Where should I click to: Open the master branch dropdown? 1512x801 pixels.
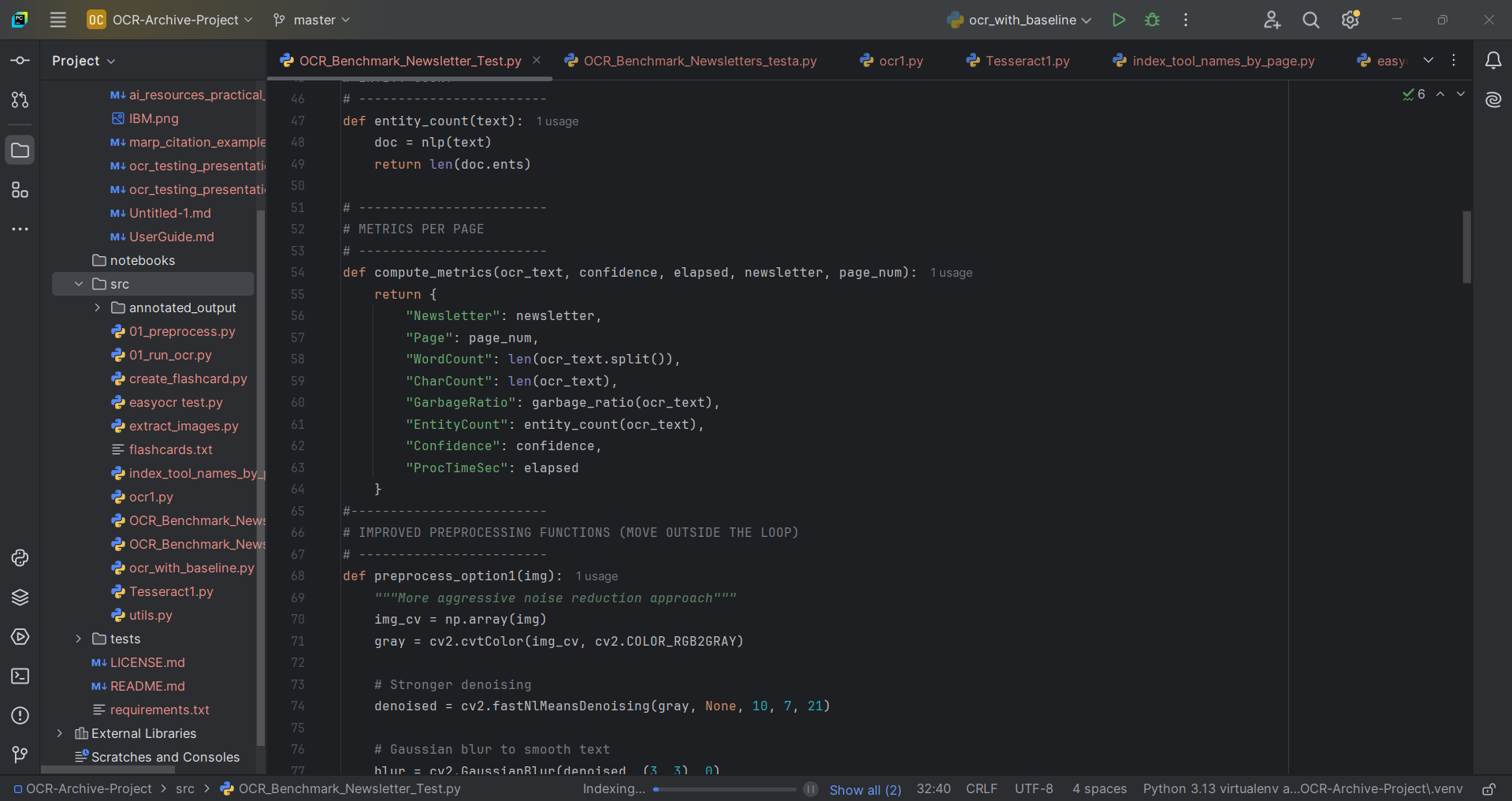pyautogui.click(x=310, y=20)
